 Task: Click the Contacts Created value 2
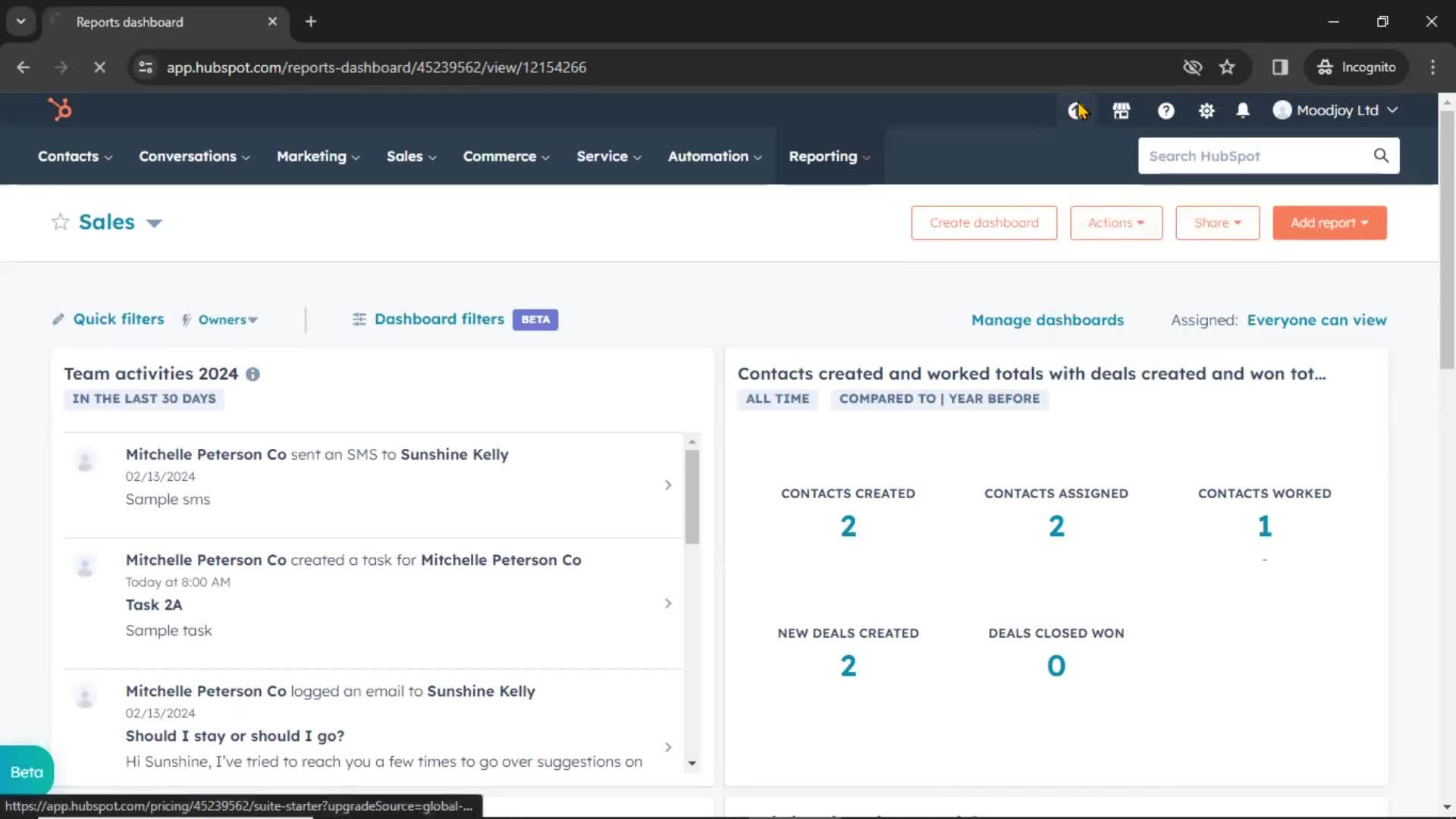point(848,526)
